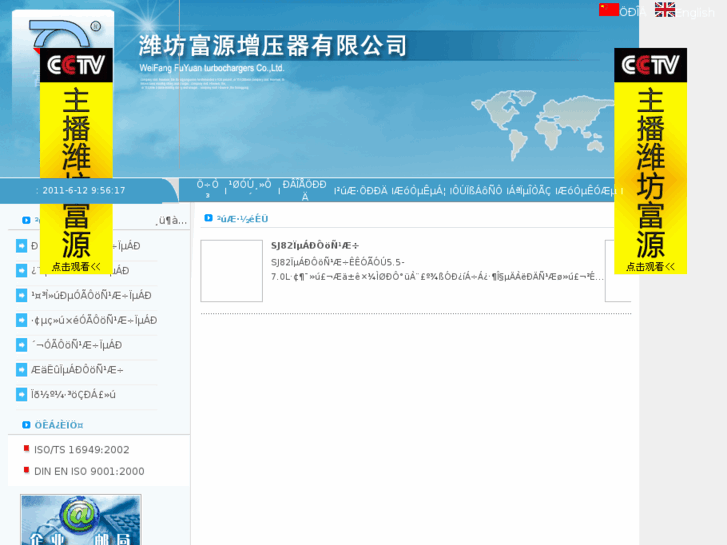Click arrow icon of first sidebar category
The width and height of the screenshot is (727, 545).
coord(21,246)
